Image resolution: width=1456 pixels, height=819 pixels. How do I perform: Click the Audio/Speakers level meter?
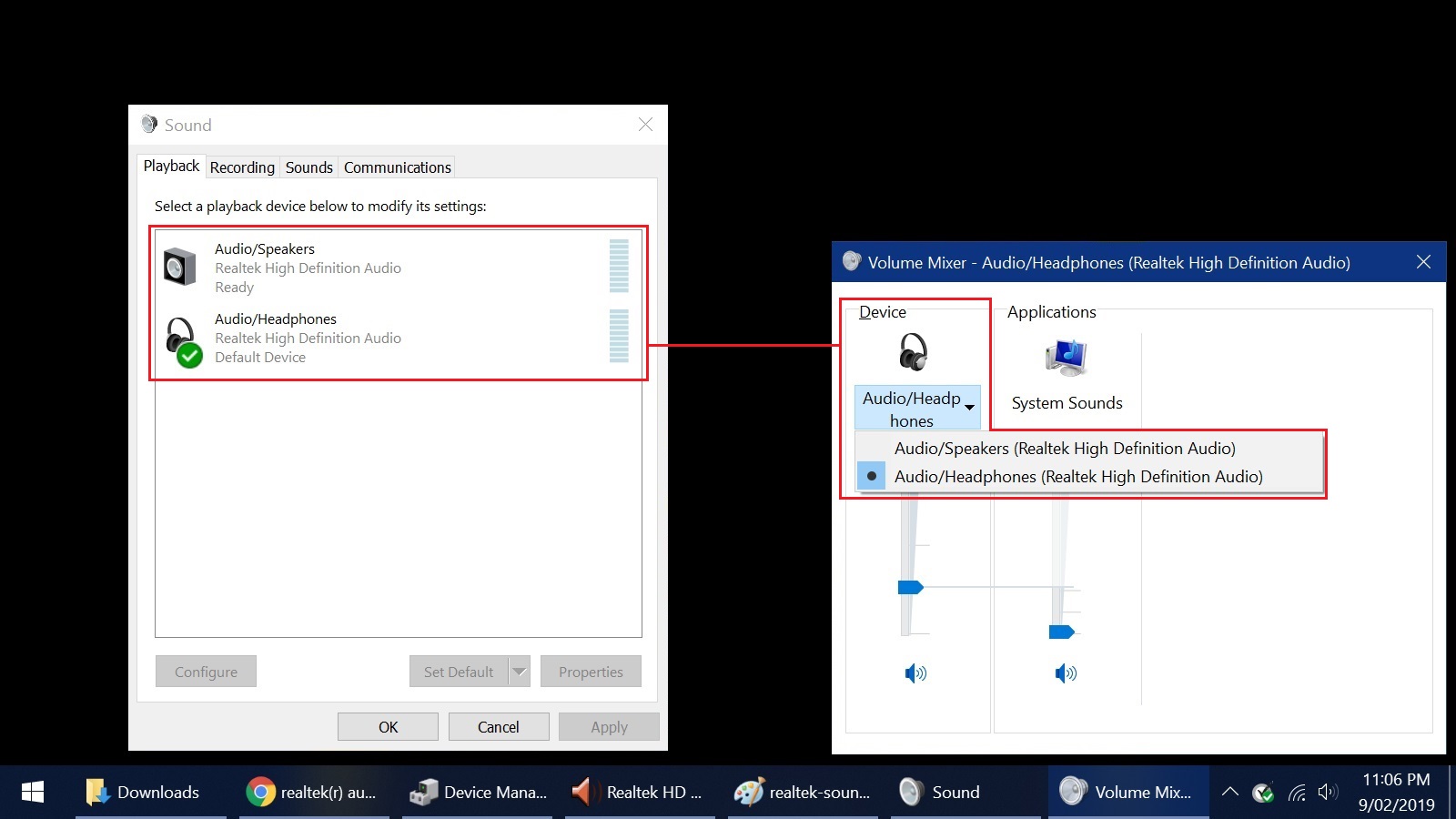pyautogui.click(x=619, y=266)
